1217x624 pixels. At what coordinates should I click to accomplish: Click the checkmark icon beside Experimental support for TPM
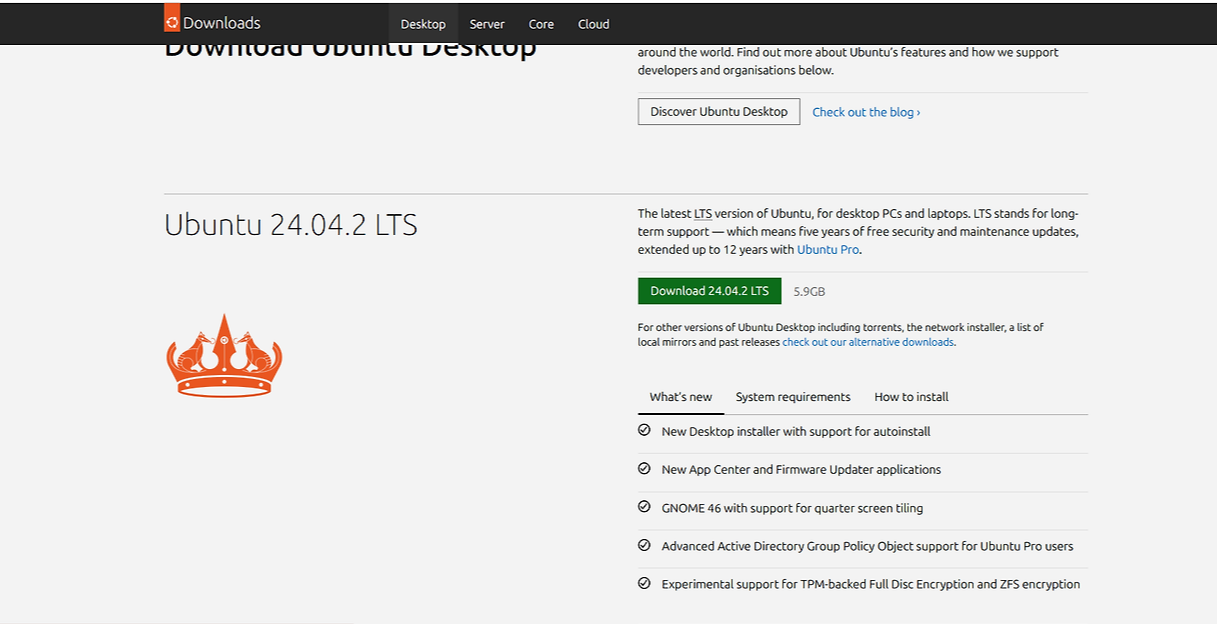(x=644, y=583)
